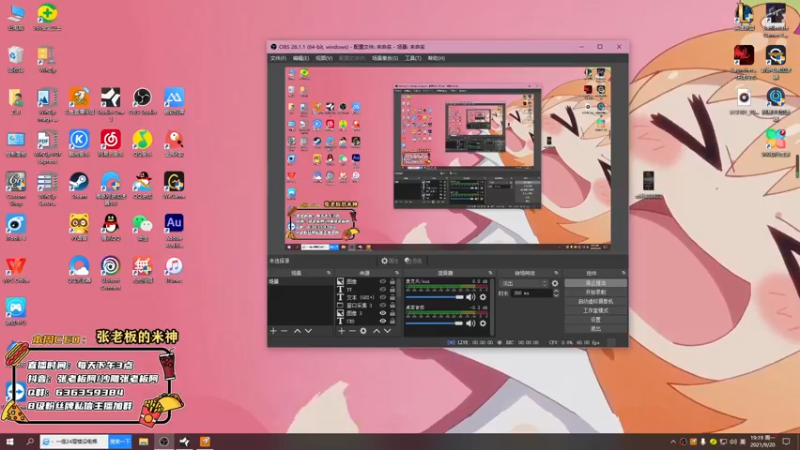Click the 退出 button
This screenshot has width=800, height=450.
tap(595, 329)
